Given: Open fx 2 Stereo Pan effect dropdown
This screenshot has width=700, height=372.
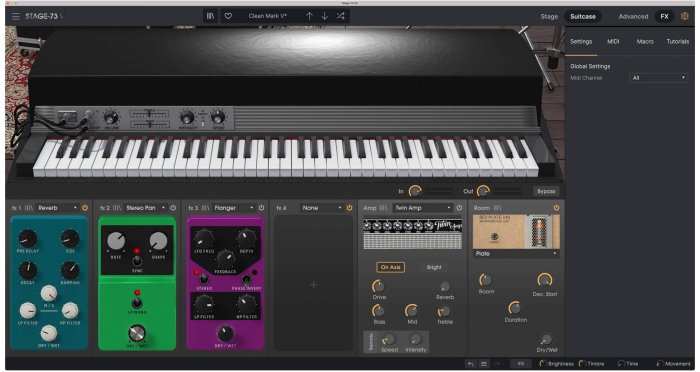Looking at the screenshot, I should coord(145,208).
